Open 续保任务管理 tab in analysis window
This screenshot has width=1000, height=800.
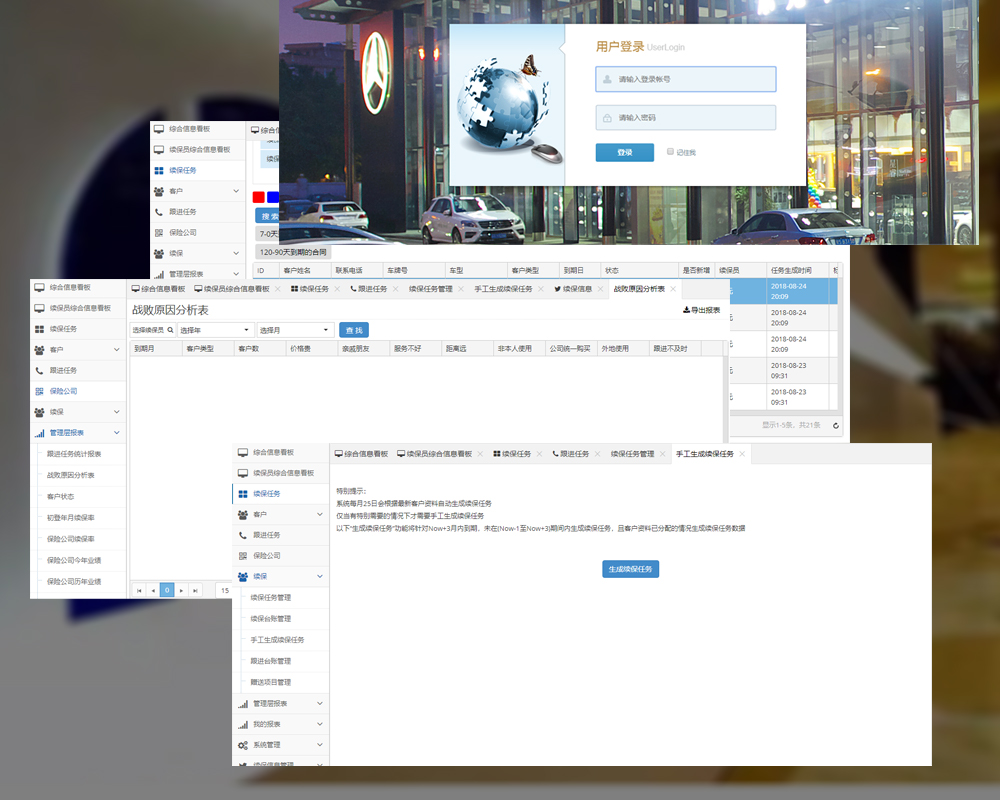tap(430, 289)
